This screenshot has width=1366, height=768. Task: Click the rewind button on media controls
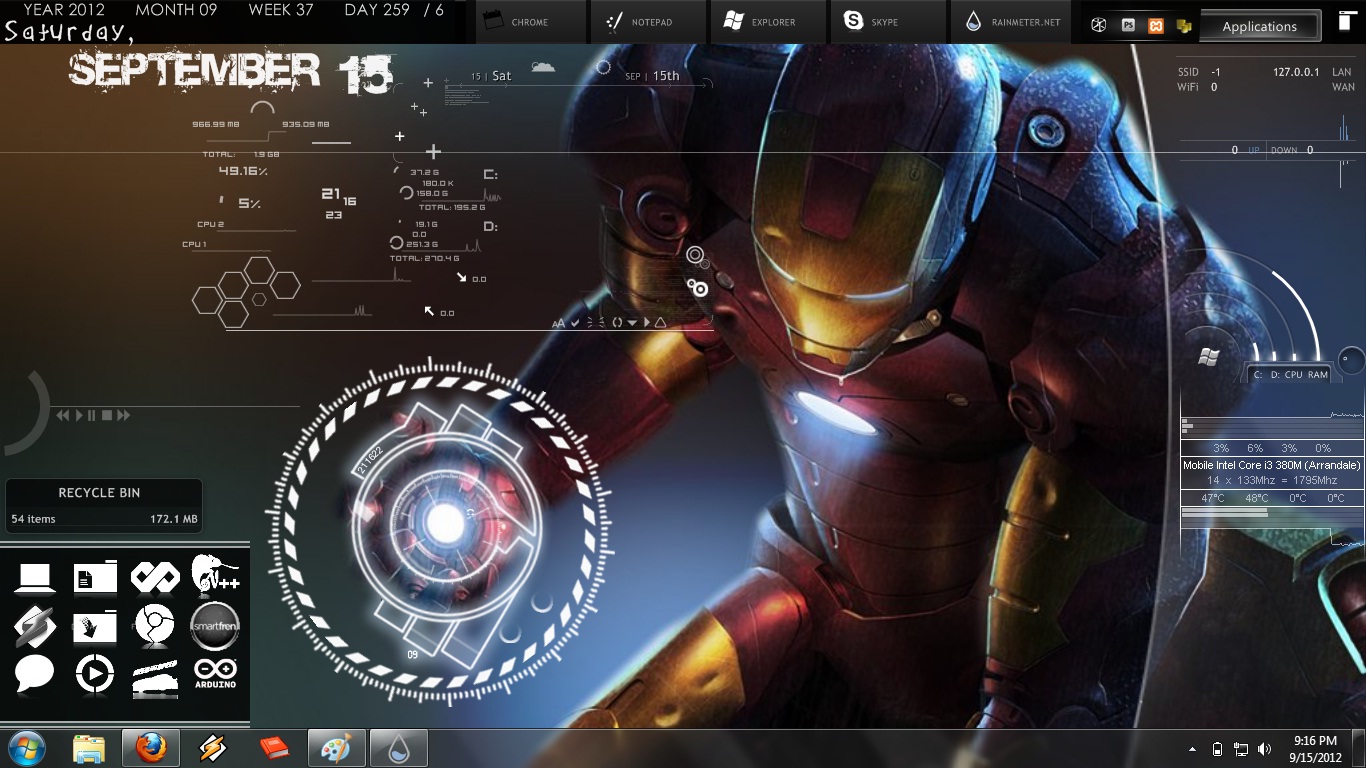(63, 415)
